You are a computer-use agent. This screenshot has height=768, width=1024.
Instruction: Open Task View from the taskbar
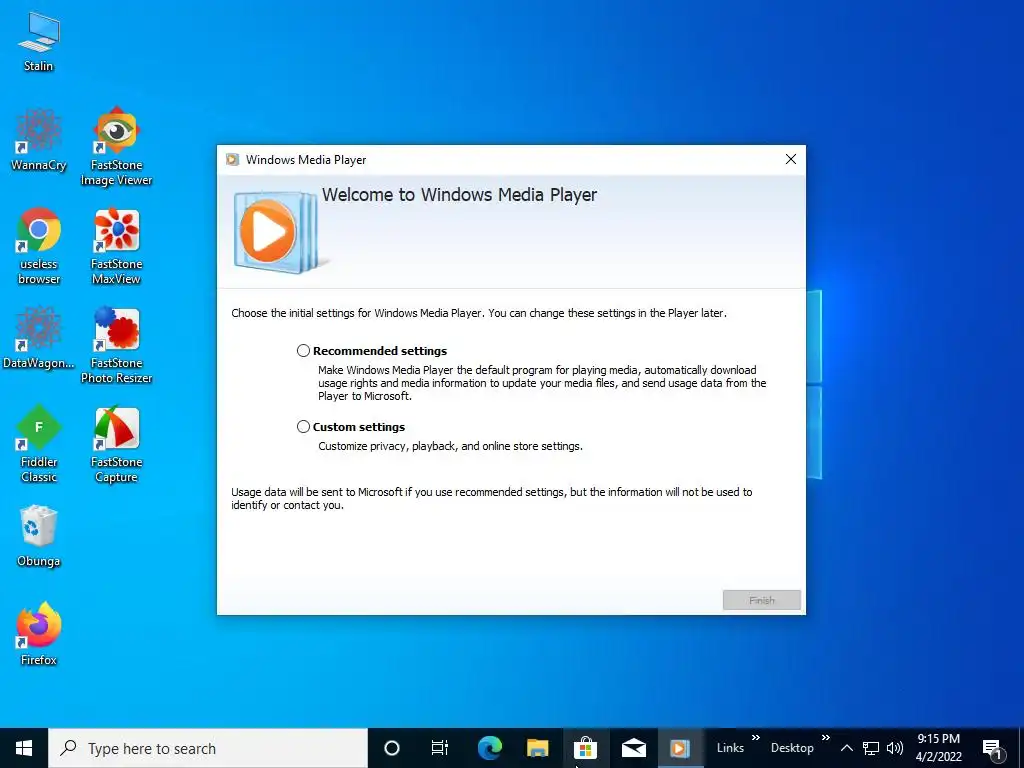click(440, 748)
